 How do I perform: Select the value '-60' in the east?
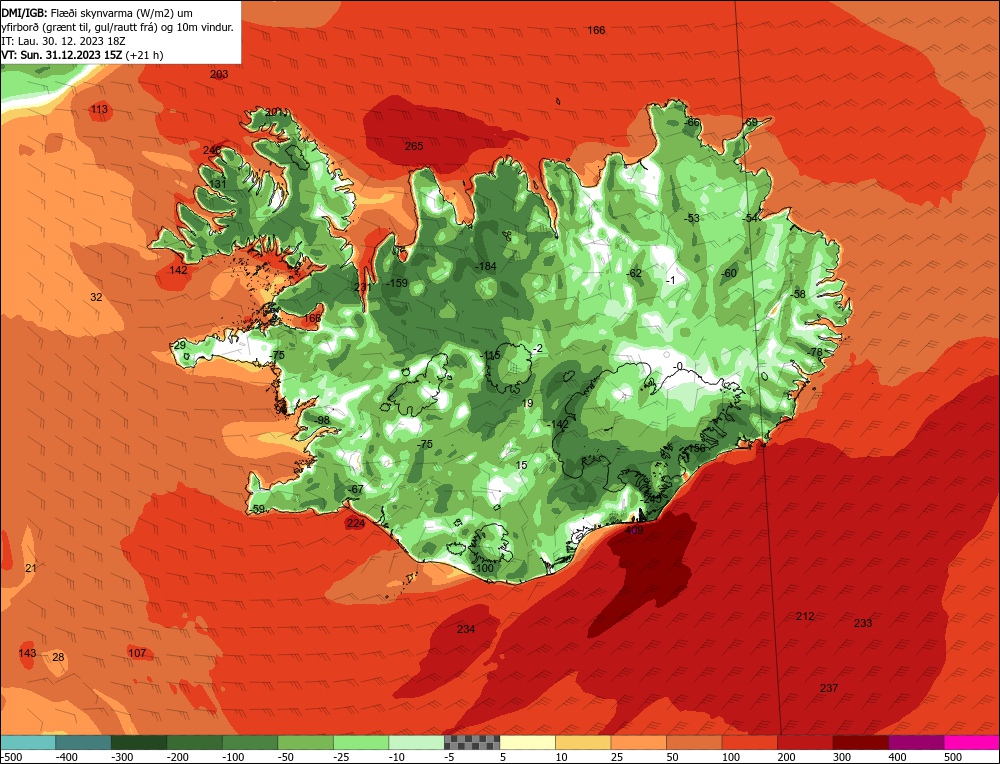[728, 273]
